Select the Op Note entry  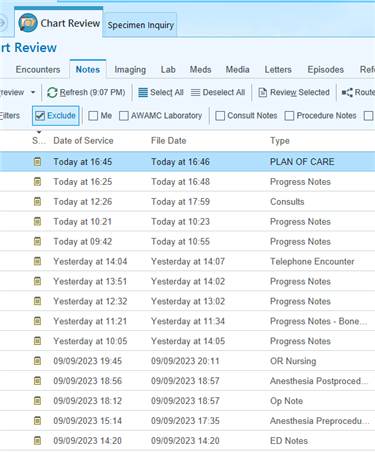click(x=286, y=401)
